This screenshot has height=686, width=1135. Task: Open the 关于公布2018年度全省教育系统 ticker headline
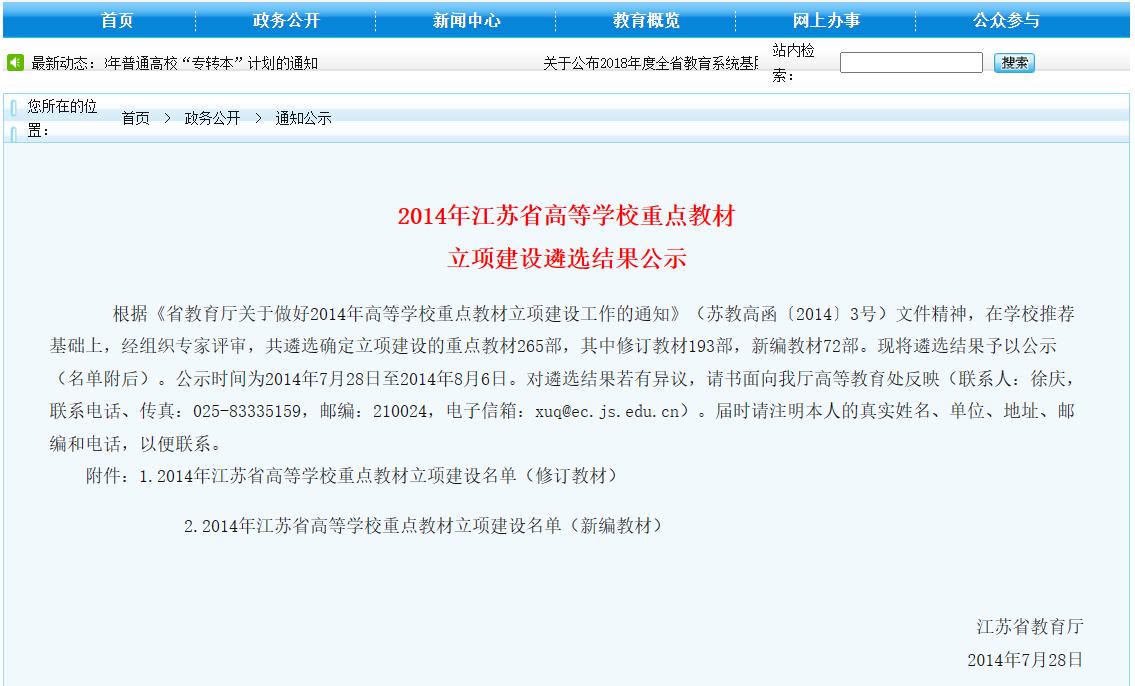650,64
